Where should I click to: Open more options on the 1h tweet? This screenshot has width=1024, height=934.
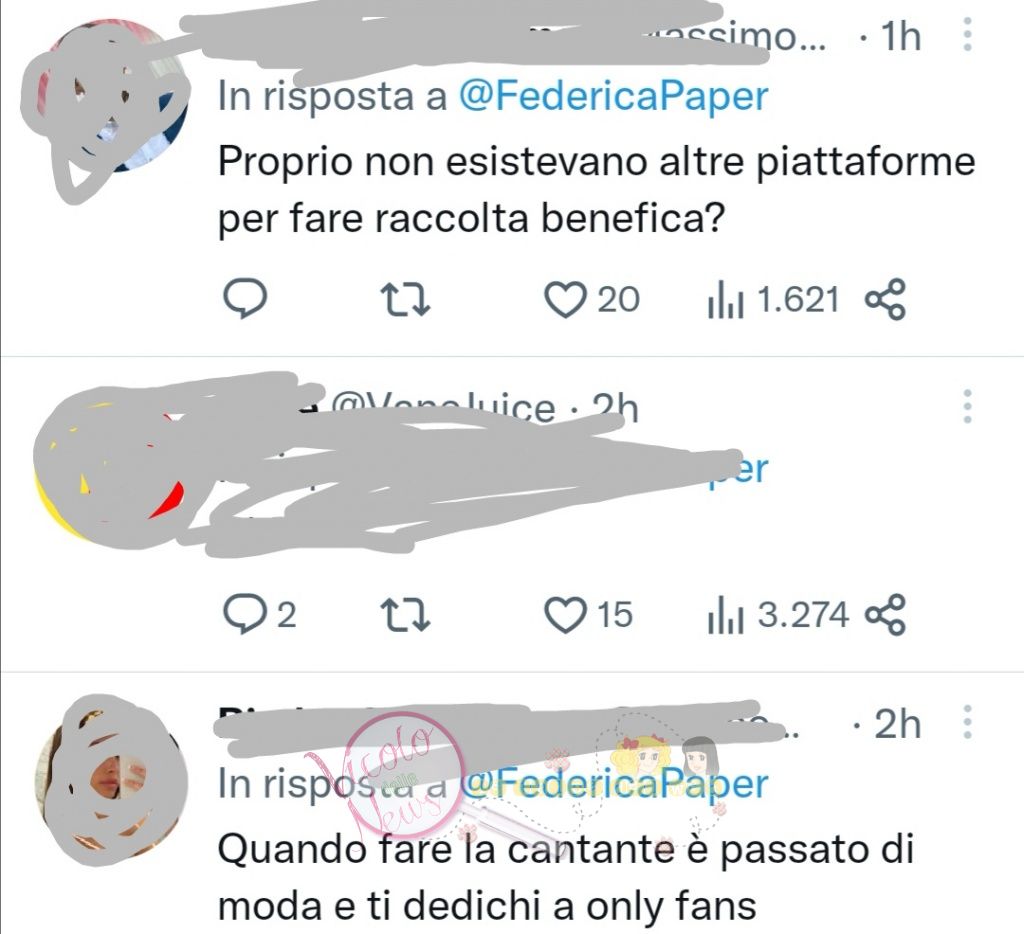(x=967, y=35)
